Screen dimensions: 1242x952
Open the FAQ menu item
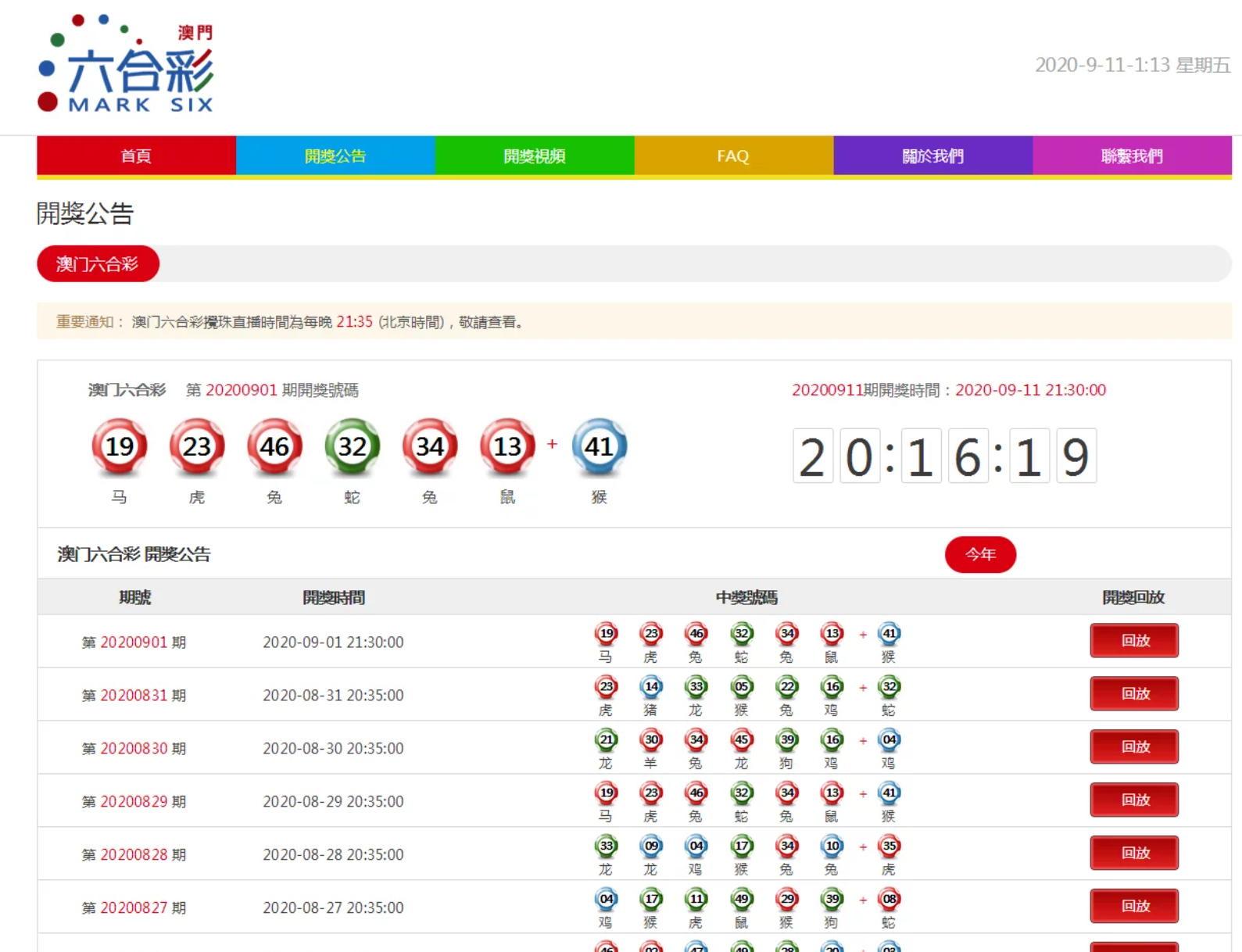click(x=733, y=156)
